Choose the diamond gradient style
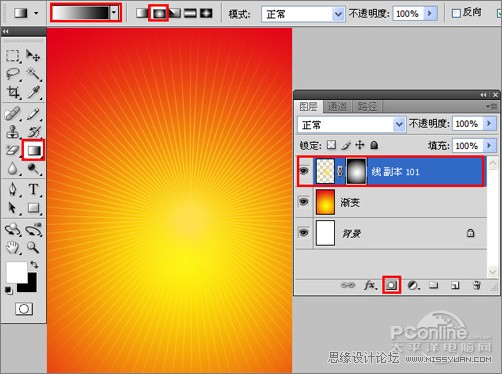The image size is (502, 374). pyautogui.click(x=206, y=13)
